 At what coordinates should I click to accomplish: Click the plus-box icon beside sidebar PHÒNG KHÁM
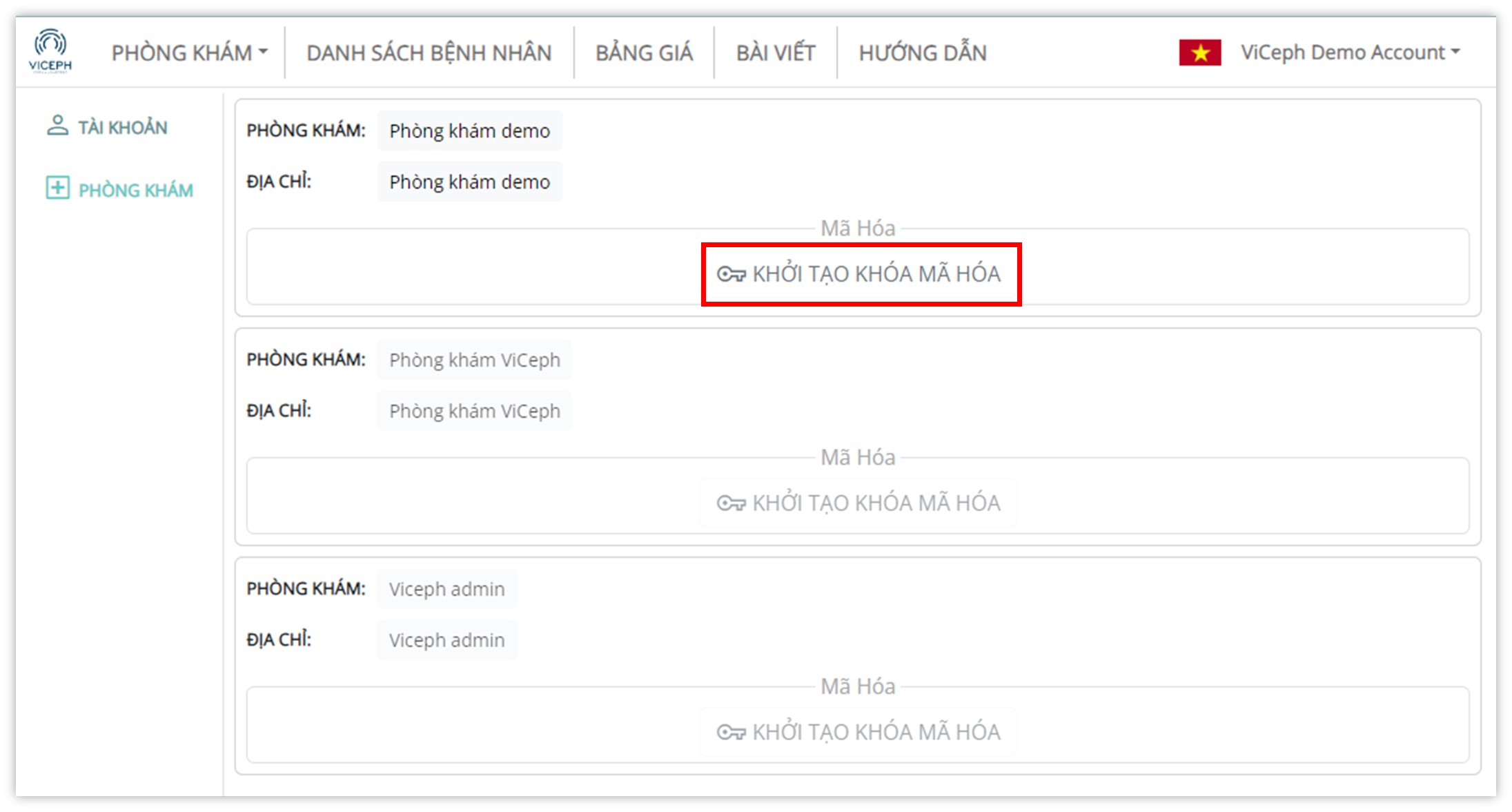57,188
